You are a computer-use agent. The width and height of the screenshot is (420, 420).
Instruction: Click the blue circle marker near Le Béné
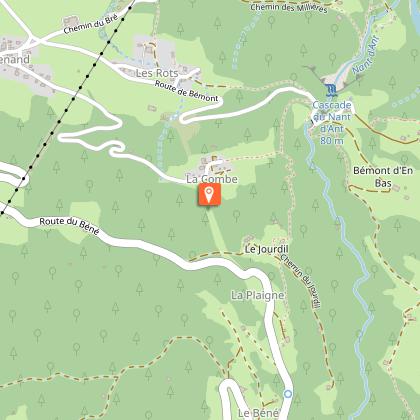point(288,394)
